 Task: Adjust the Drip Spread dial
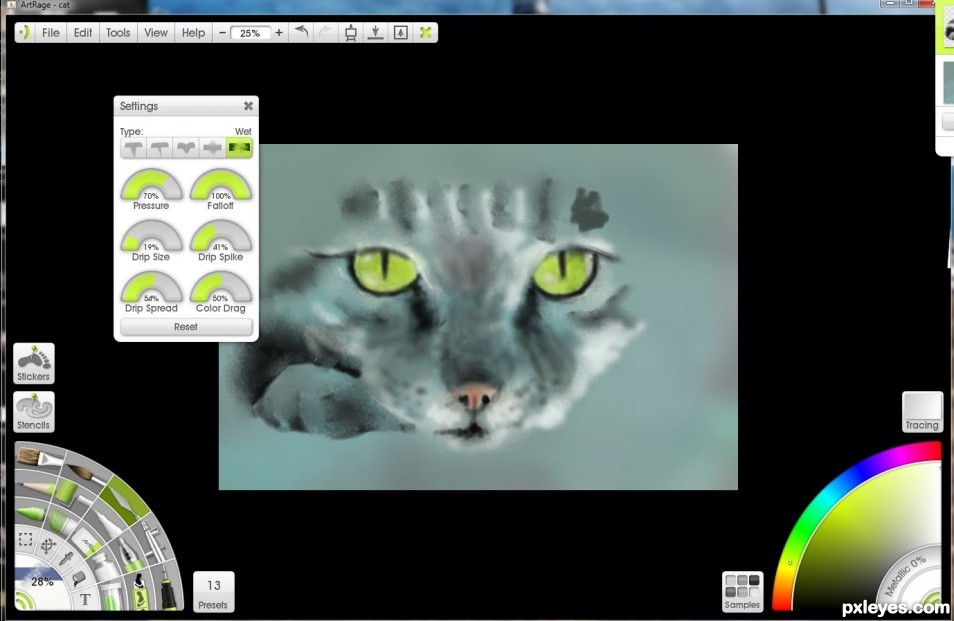[x=151, y=287]
